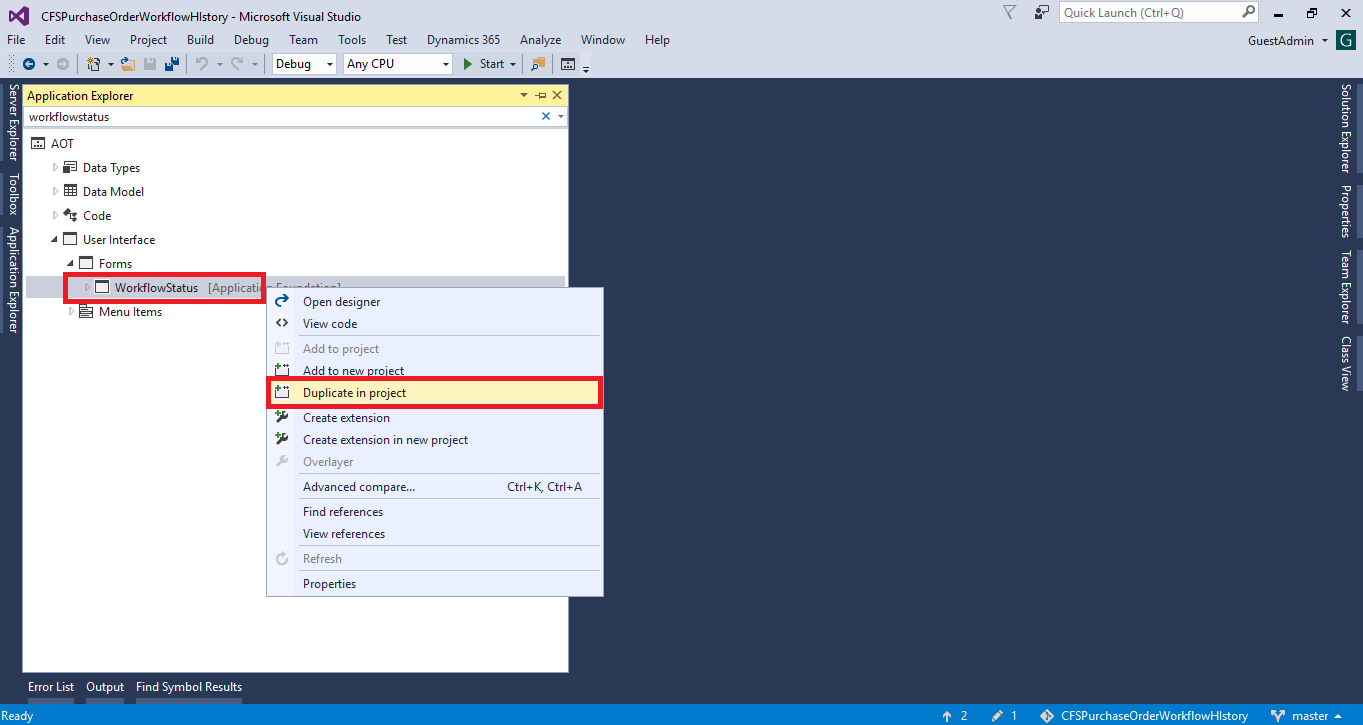Open the Navigate Backward history dropdown
The height and width of the screenshot is (725, 1363).
tap(46, 64)
